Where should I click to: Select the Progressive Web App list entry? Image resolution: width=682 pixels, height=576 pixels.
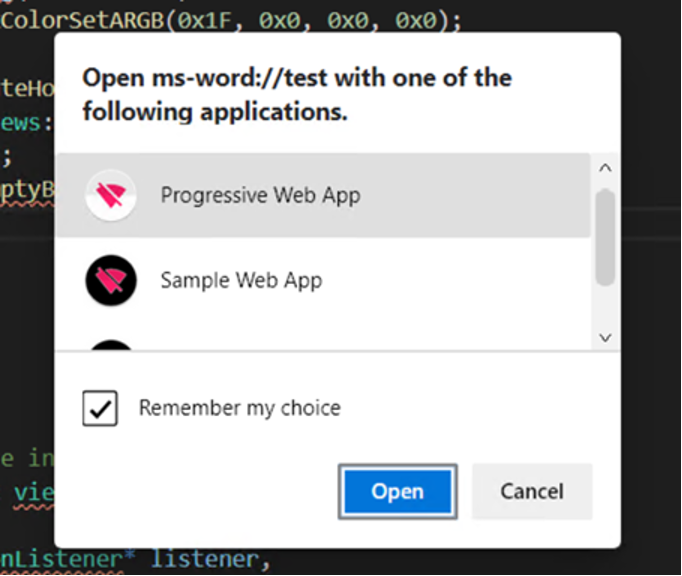(323, 195)
